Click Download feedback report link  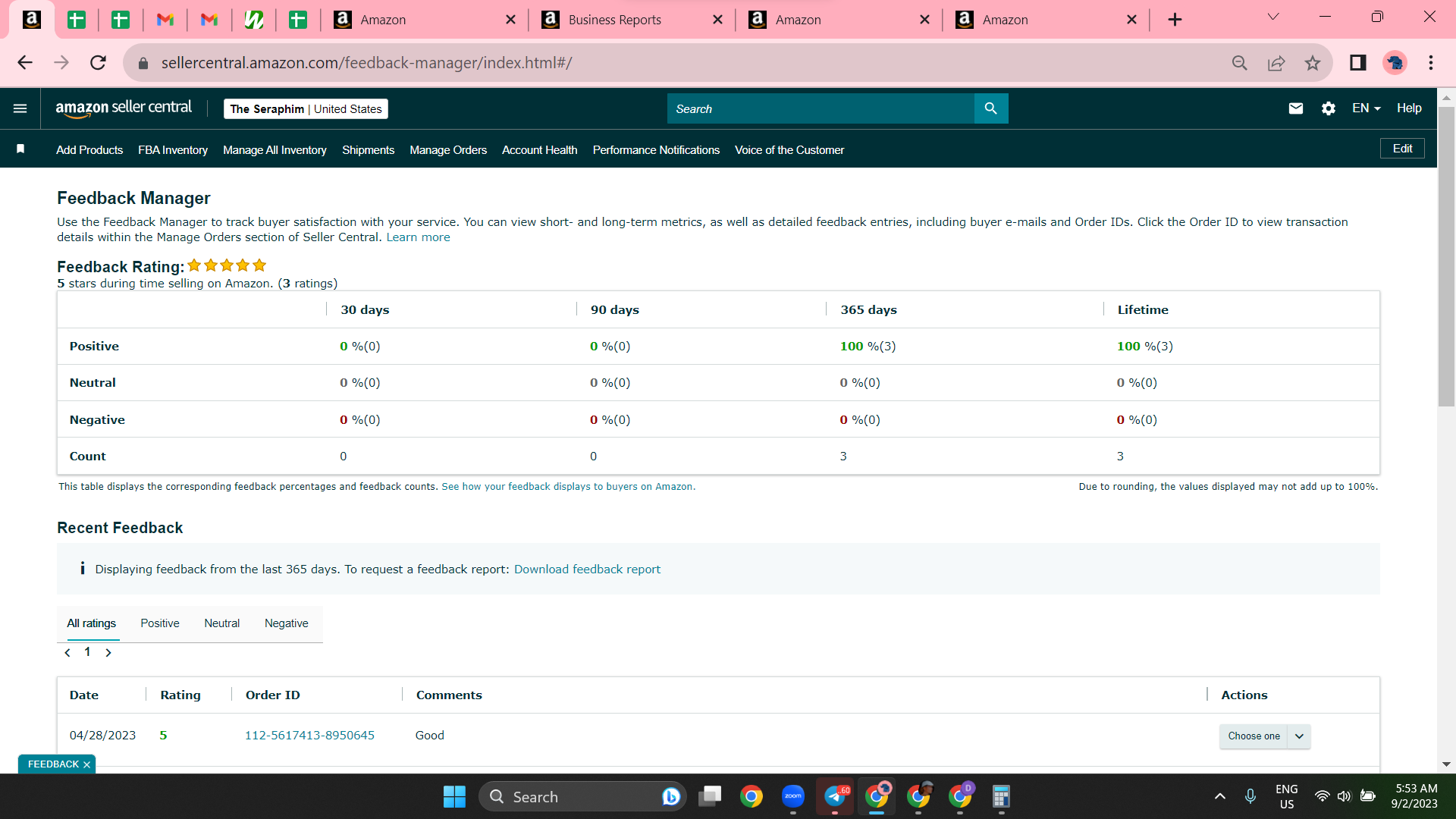point(587,570)
